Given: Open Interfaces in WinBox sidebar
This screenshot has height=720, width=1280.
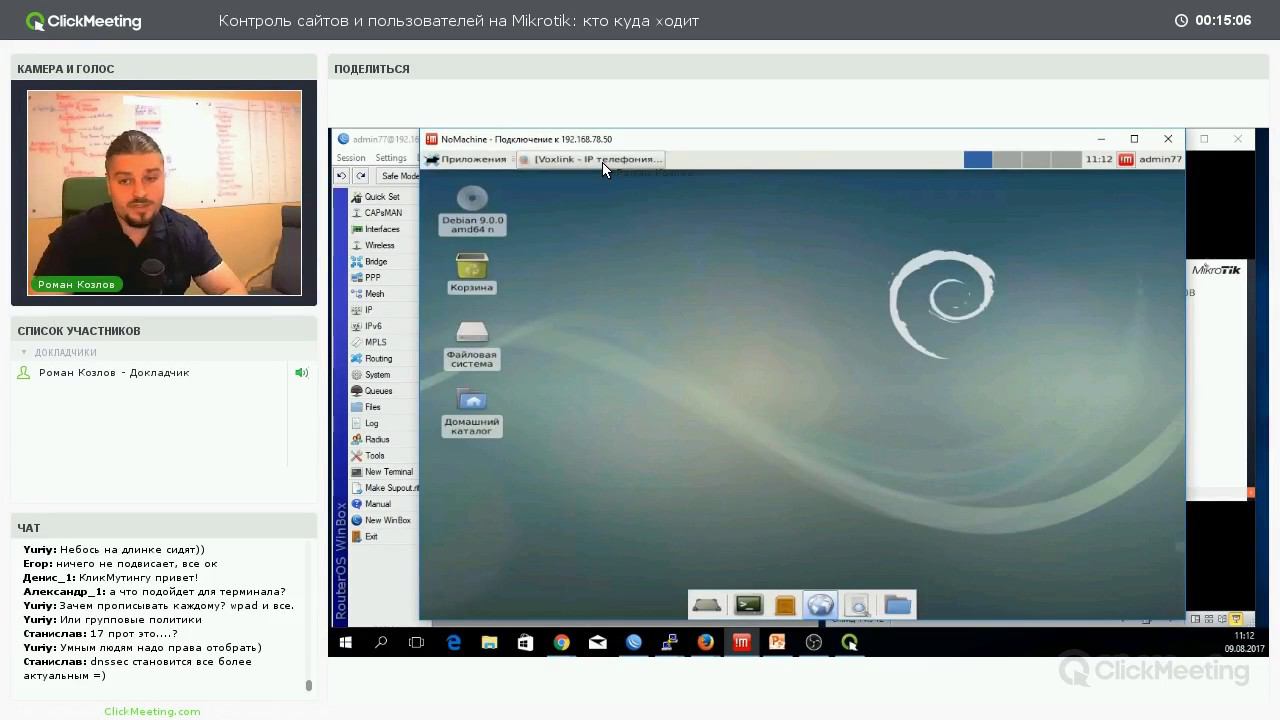Looking at the screenshot, I should click(x=382, y=229).
